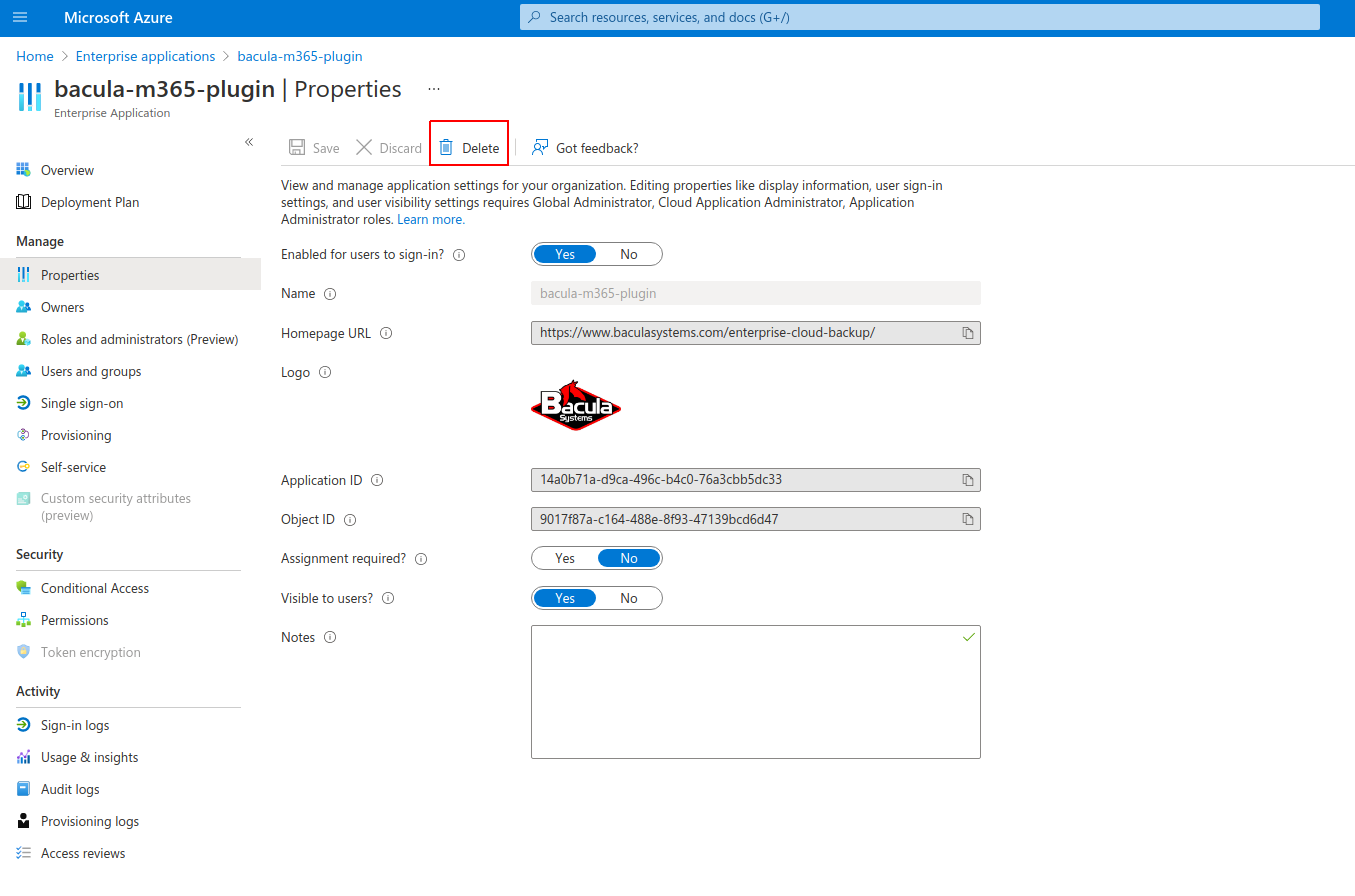Click the Overview sidebar icon
The image size is (1355, 896).
(x=23, y=170)
